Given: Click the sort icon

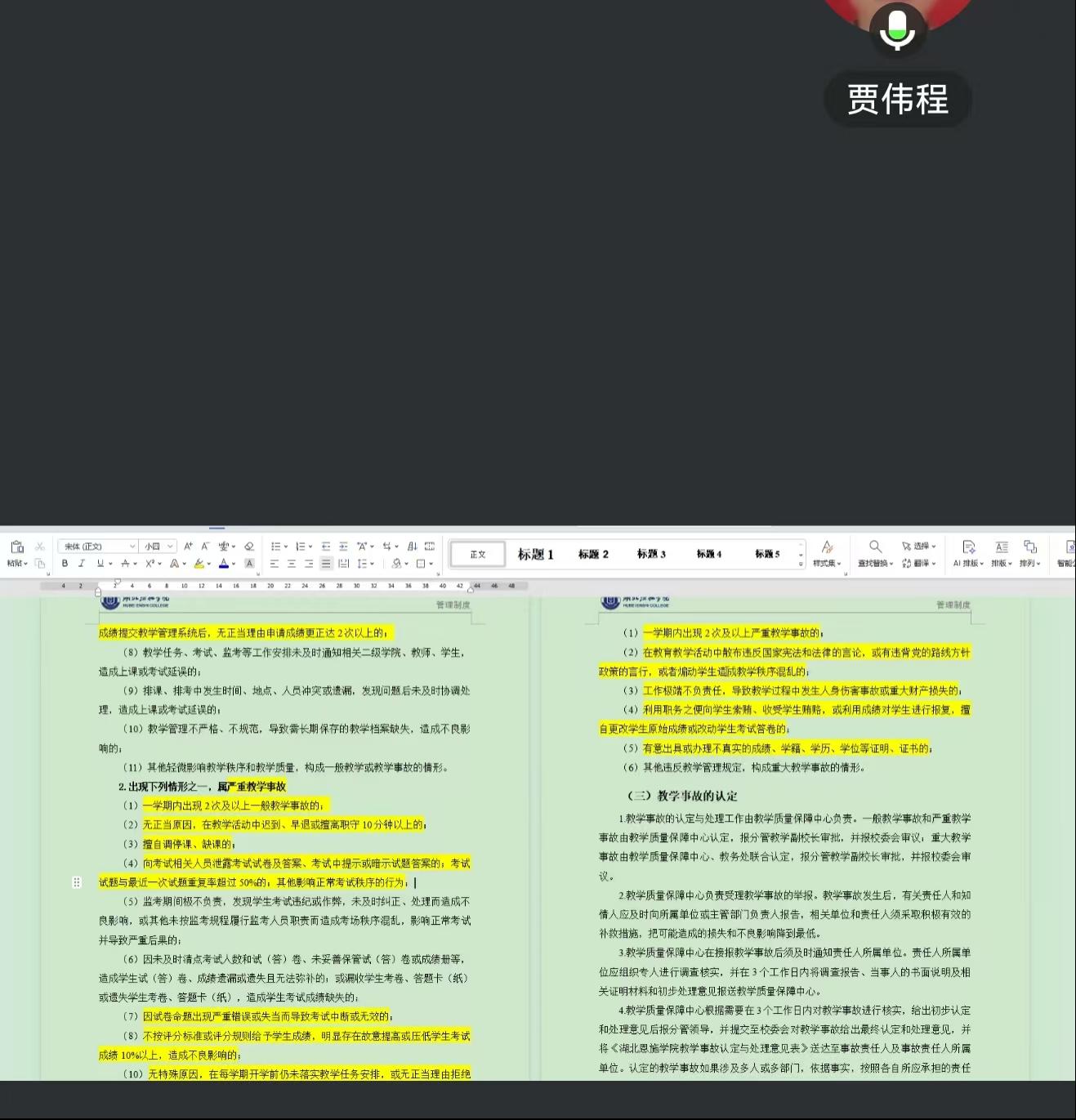Looking at the screenshot, I should pyautogui.click(x=412, y=547).
